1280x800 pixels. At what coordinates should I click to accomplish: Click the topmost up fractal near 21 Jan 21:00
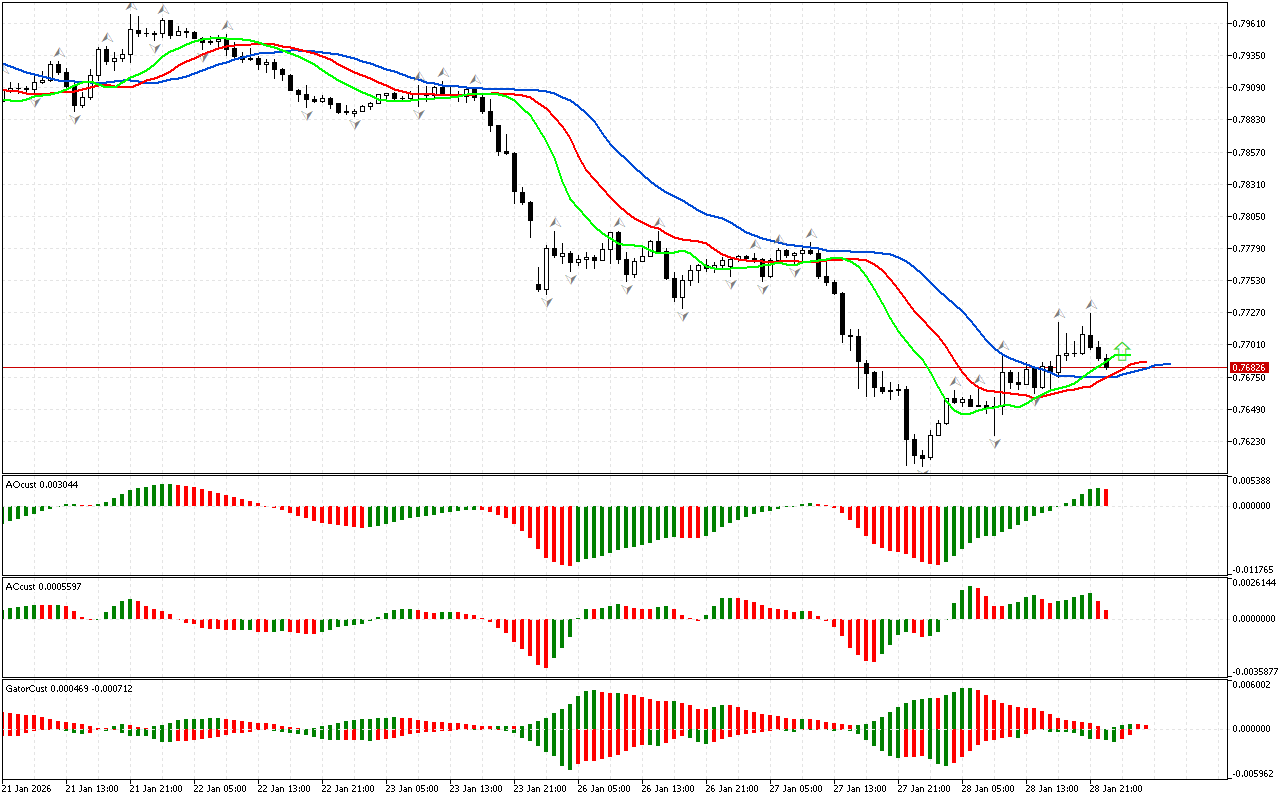[x=131, y=6]
